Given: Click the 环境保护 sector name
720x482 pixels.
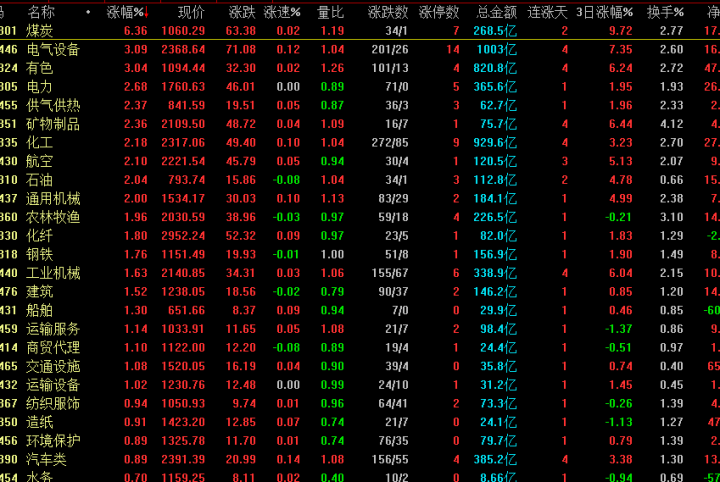Looking at the screenshot, I should point(53,440).
